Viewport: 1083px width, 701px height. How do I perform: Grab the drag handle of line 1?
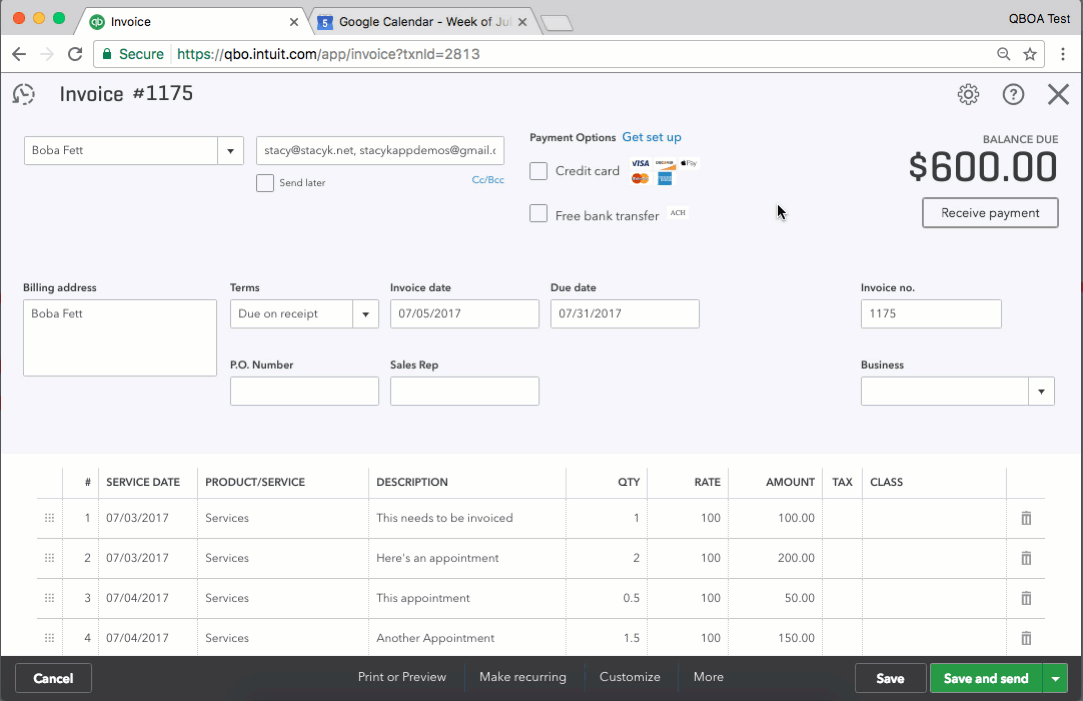click(x=50, y=518)
